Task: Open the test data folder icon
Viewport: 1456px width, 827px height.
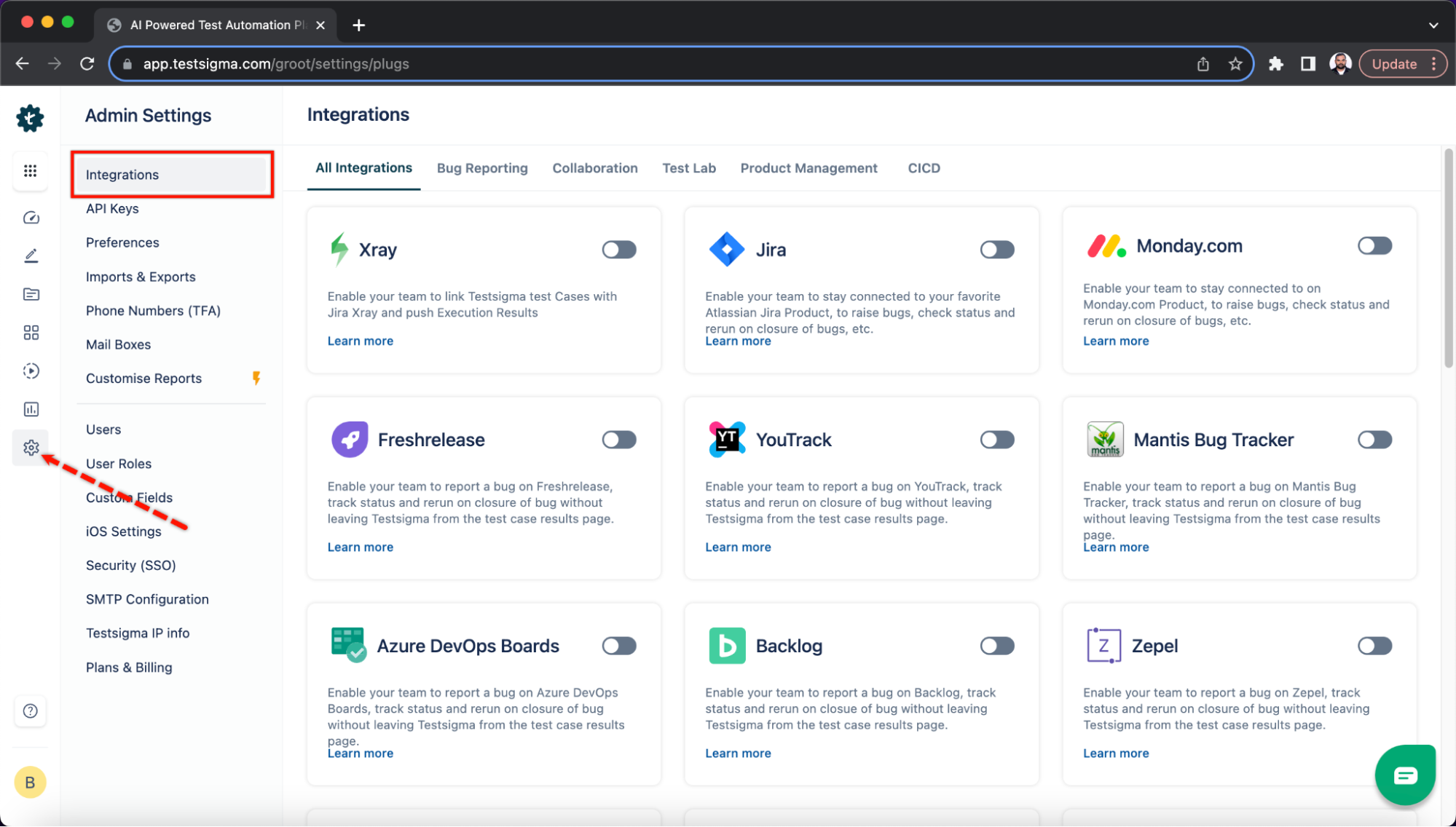Action: (x=31, y=294)
